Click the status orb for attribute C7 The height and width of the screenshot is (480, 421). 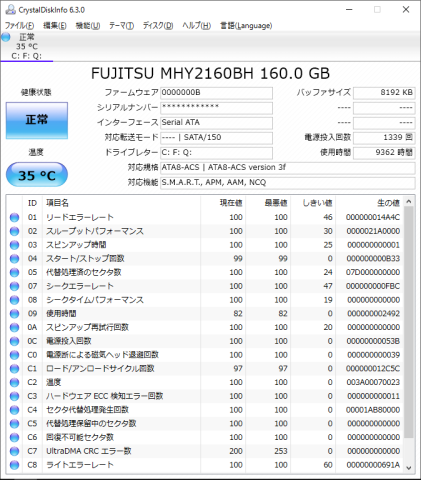(x=14, y=451)
